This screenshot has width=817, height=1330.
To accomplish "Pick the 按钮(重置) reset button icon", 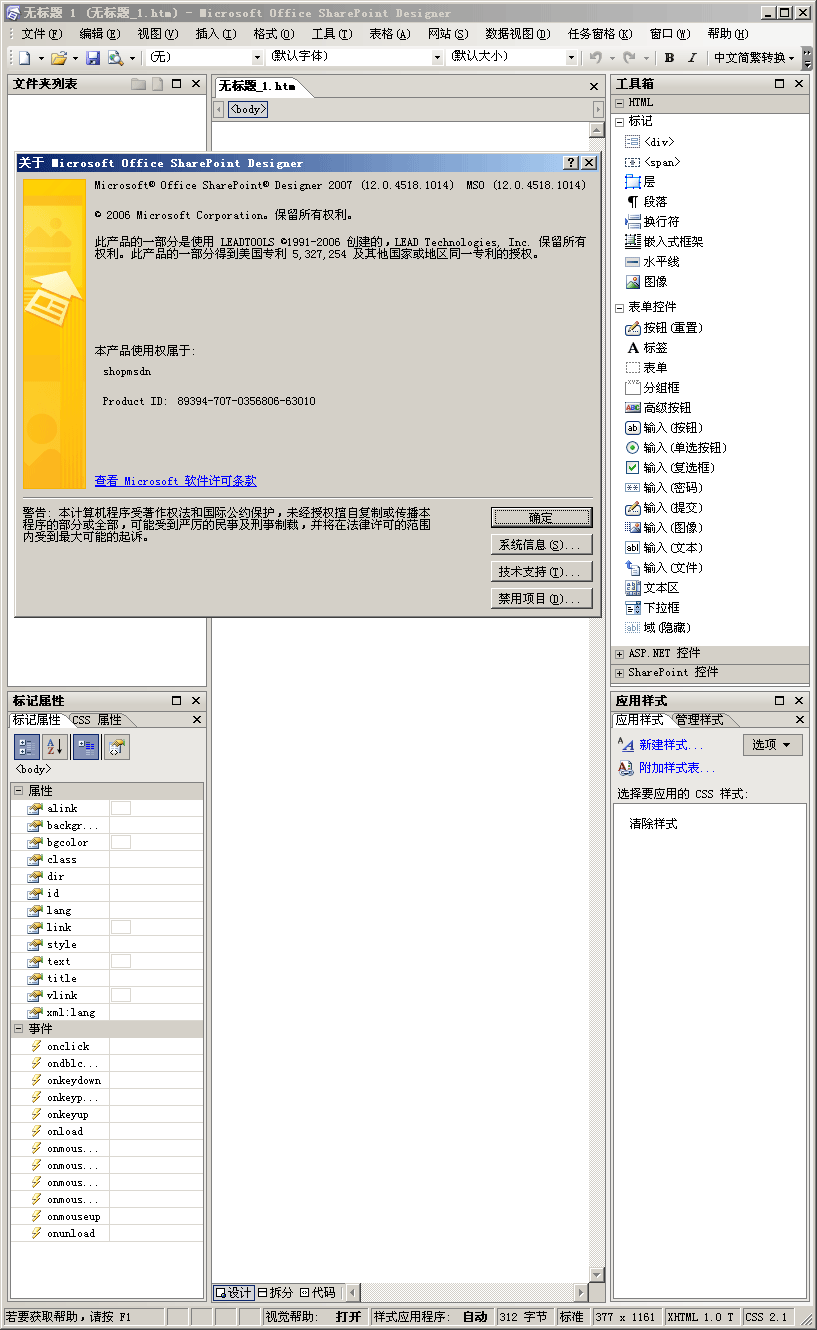I will (632, 328).
